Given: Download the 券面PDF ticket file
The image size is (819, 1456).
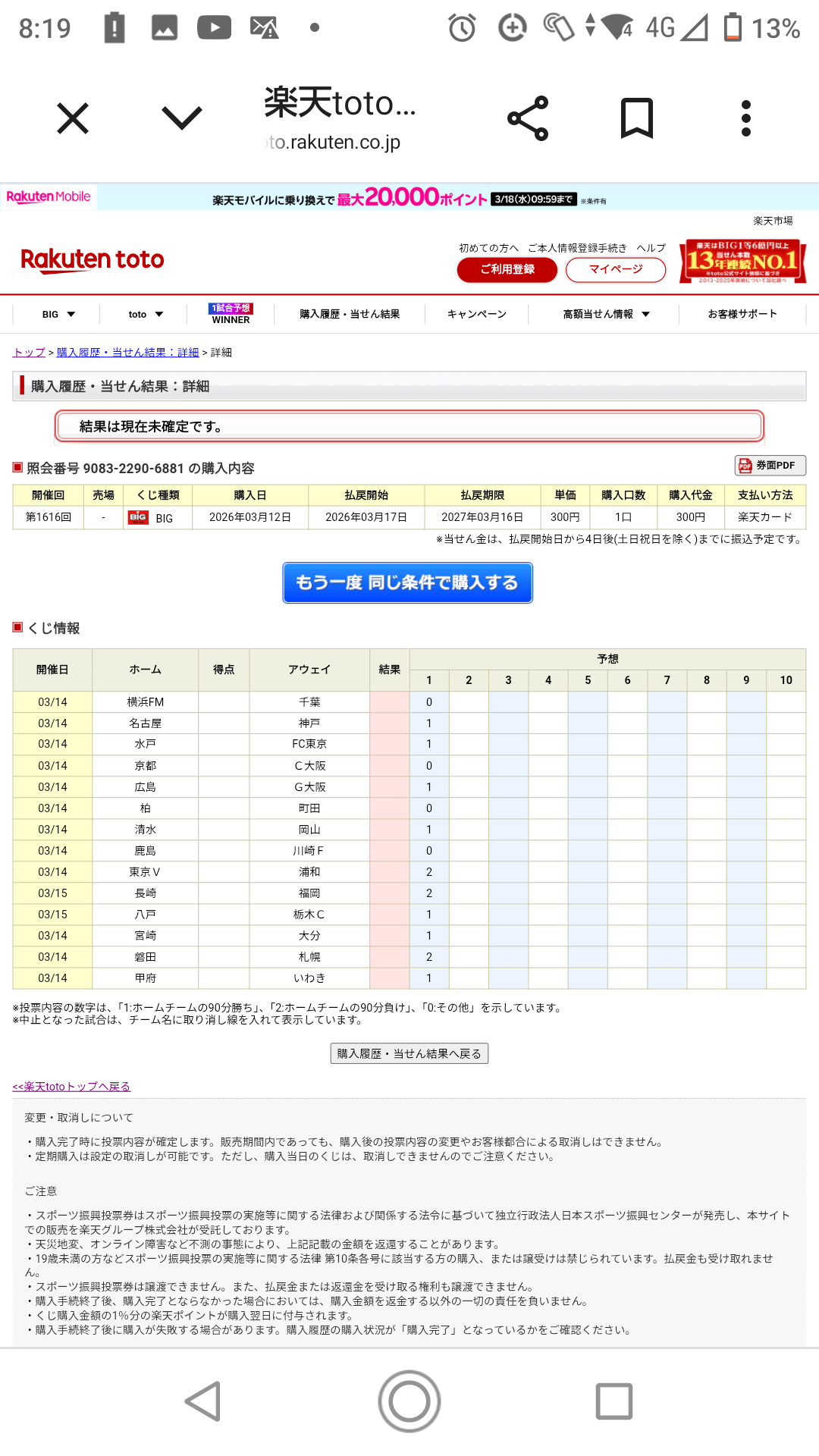Looking at the screenshot, I should [770, 465].
